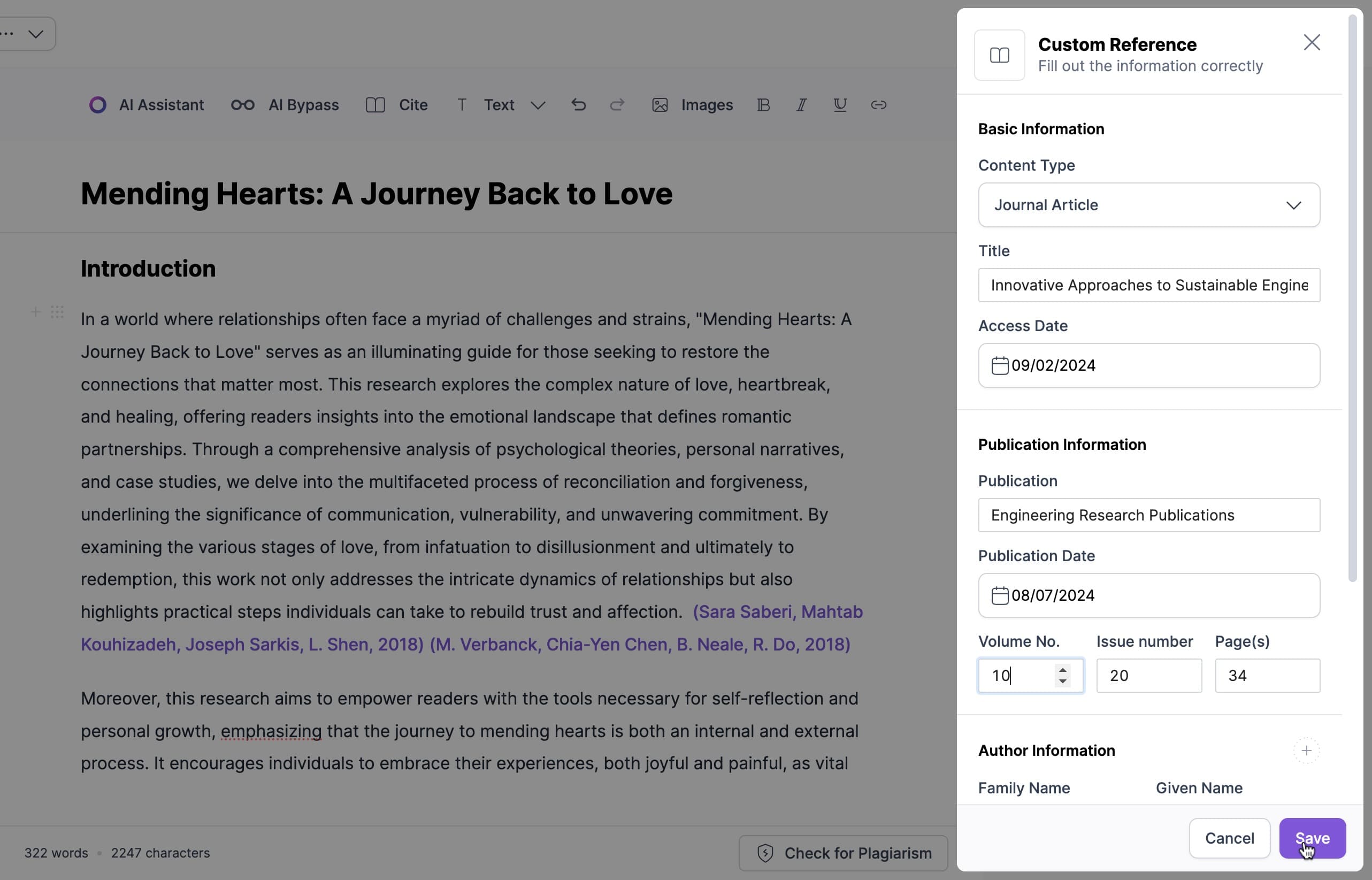This screenshot has width=1372, height=880.
Task: Toggle italic formatting icon
Action: 801,104
